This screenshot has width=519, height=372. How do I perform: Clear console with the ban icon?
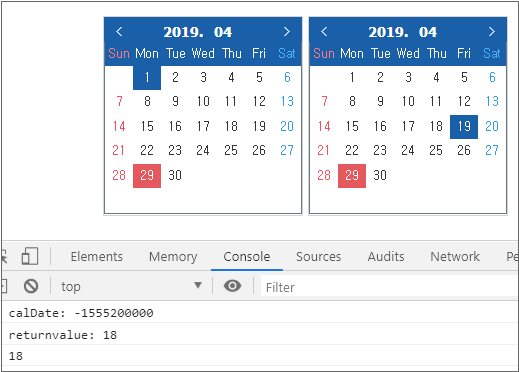coord(31,286)
